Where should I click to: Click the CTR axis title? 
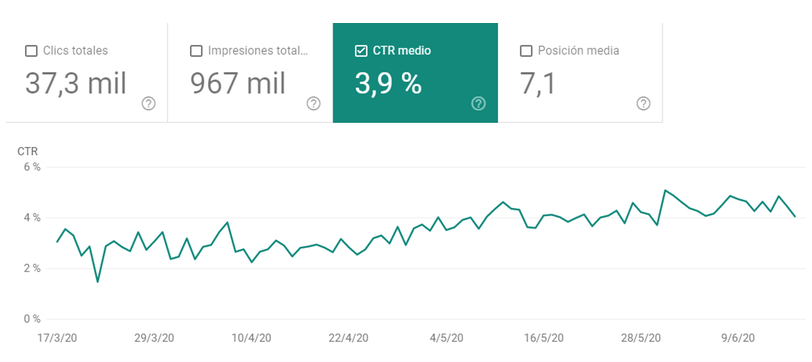click(x=27, y=152)
